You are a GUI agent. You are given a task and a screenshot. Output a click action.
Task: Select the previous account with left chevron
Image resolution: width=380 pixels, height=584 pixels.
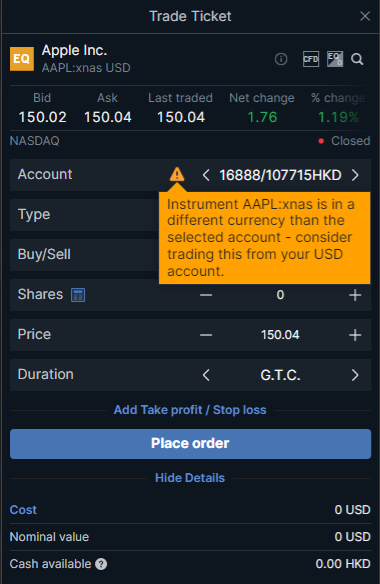click(206, 175)
